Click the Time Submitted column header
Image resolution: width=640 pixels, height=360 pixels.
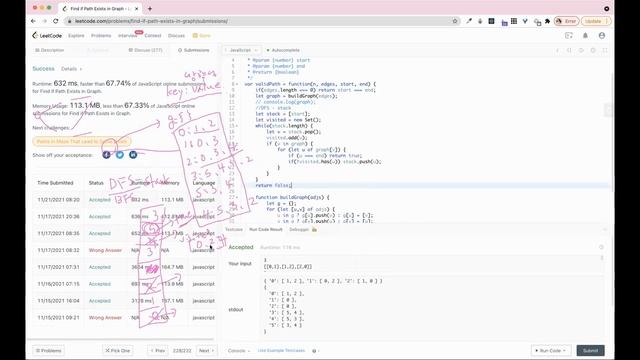[55, 183]
